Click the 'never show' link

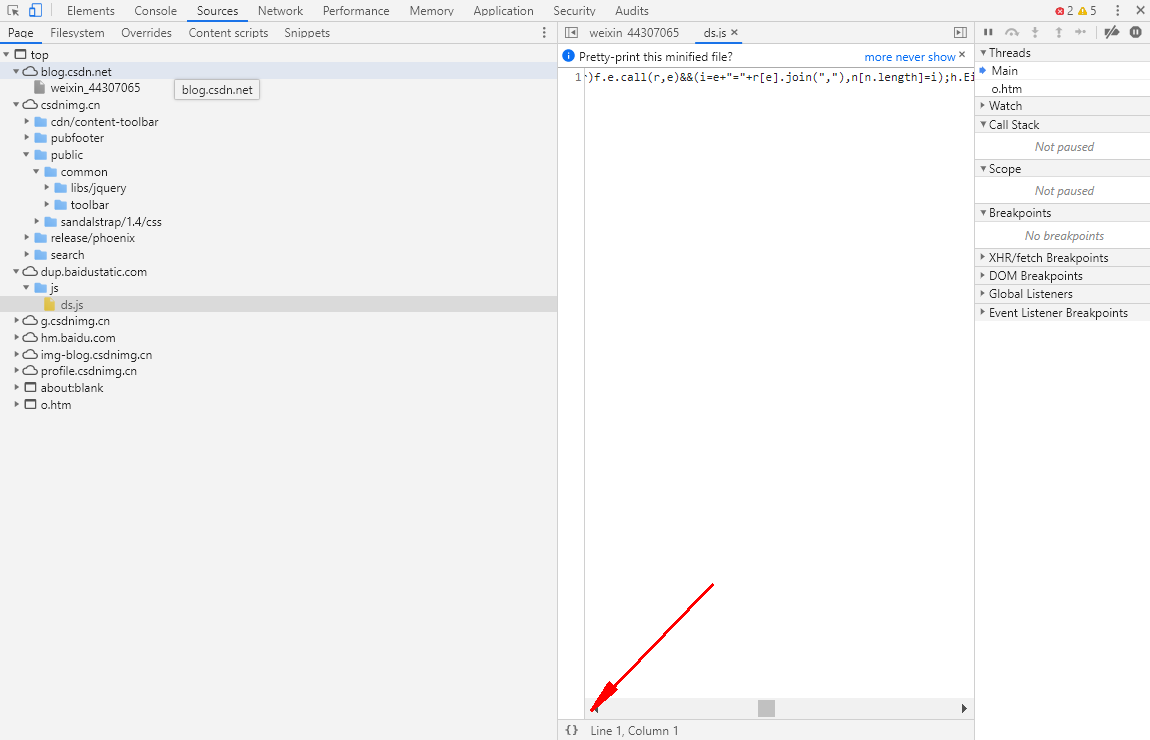click(926, 56)
